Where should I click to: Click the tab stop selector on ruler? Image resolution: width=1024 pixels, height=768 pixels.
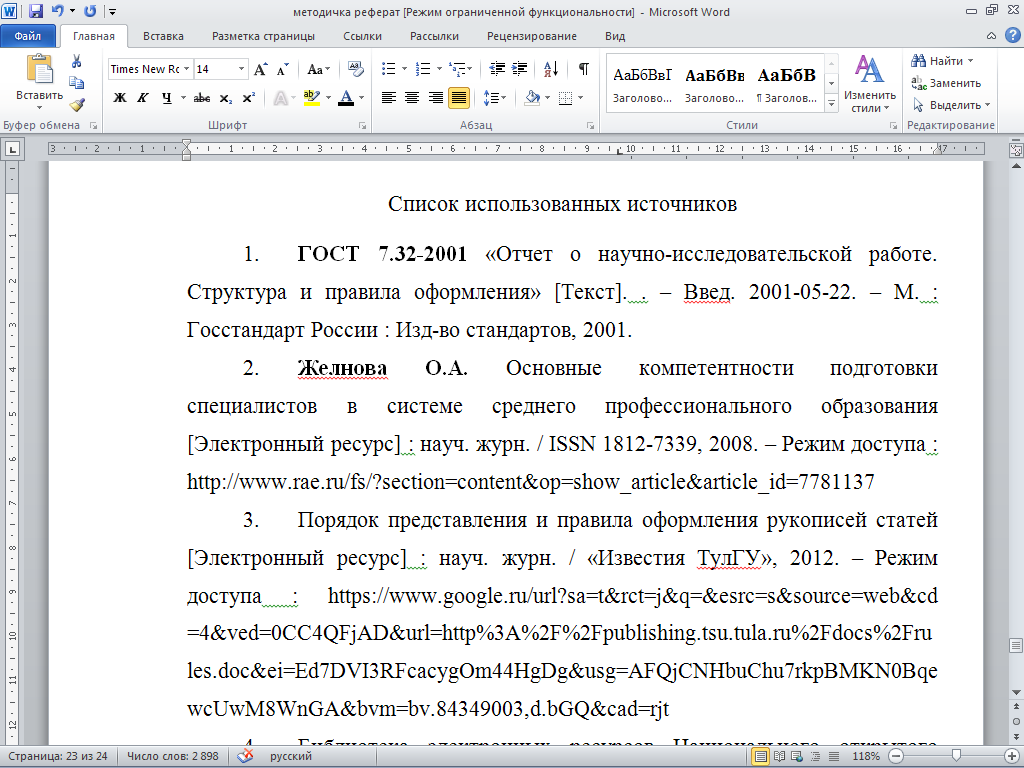(12, 150)
